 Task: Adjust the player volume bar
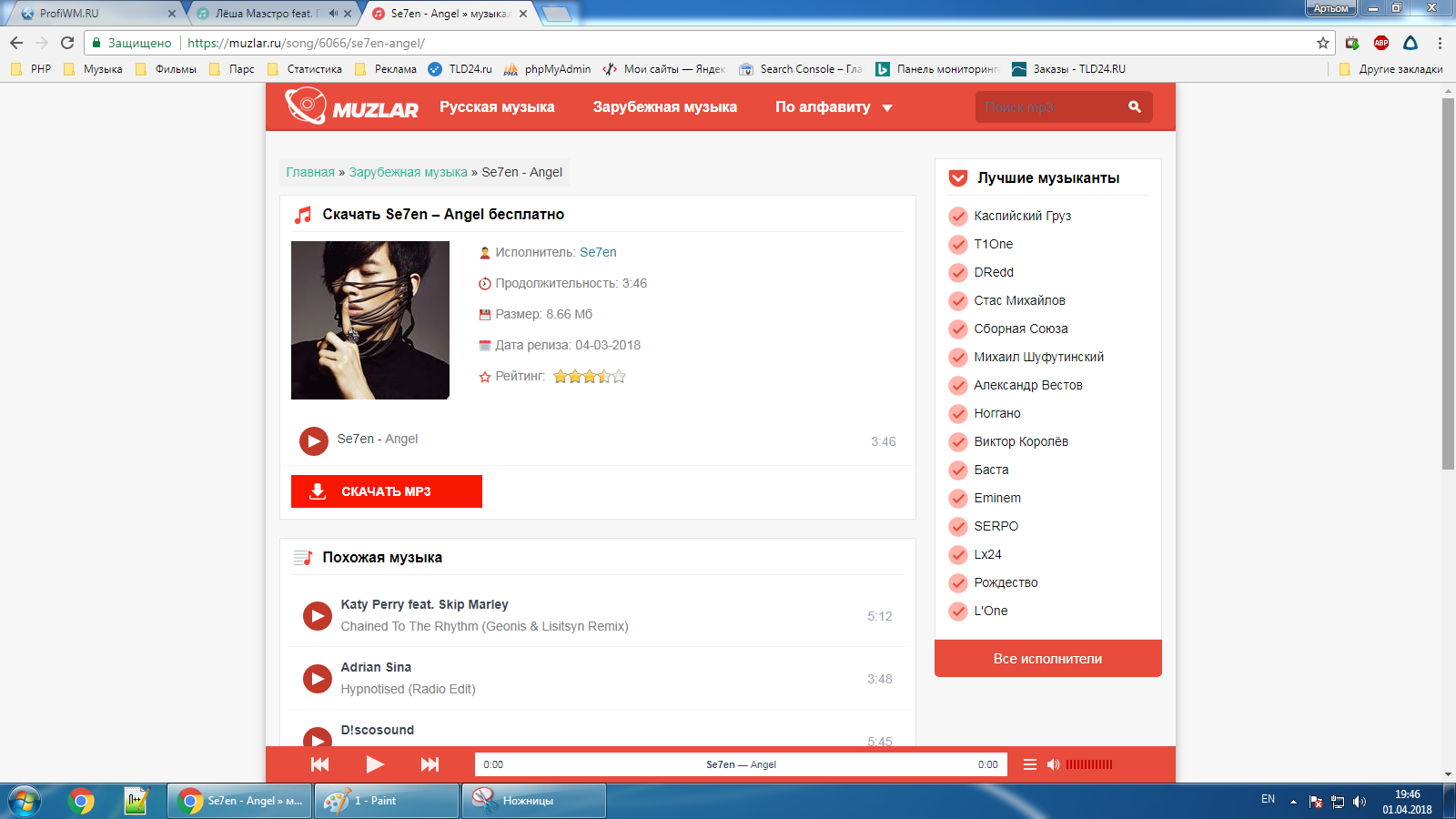(x=1089, y=764)
